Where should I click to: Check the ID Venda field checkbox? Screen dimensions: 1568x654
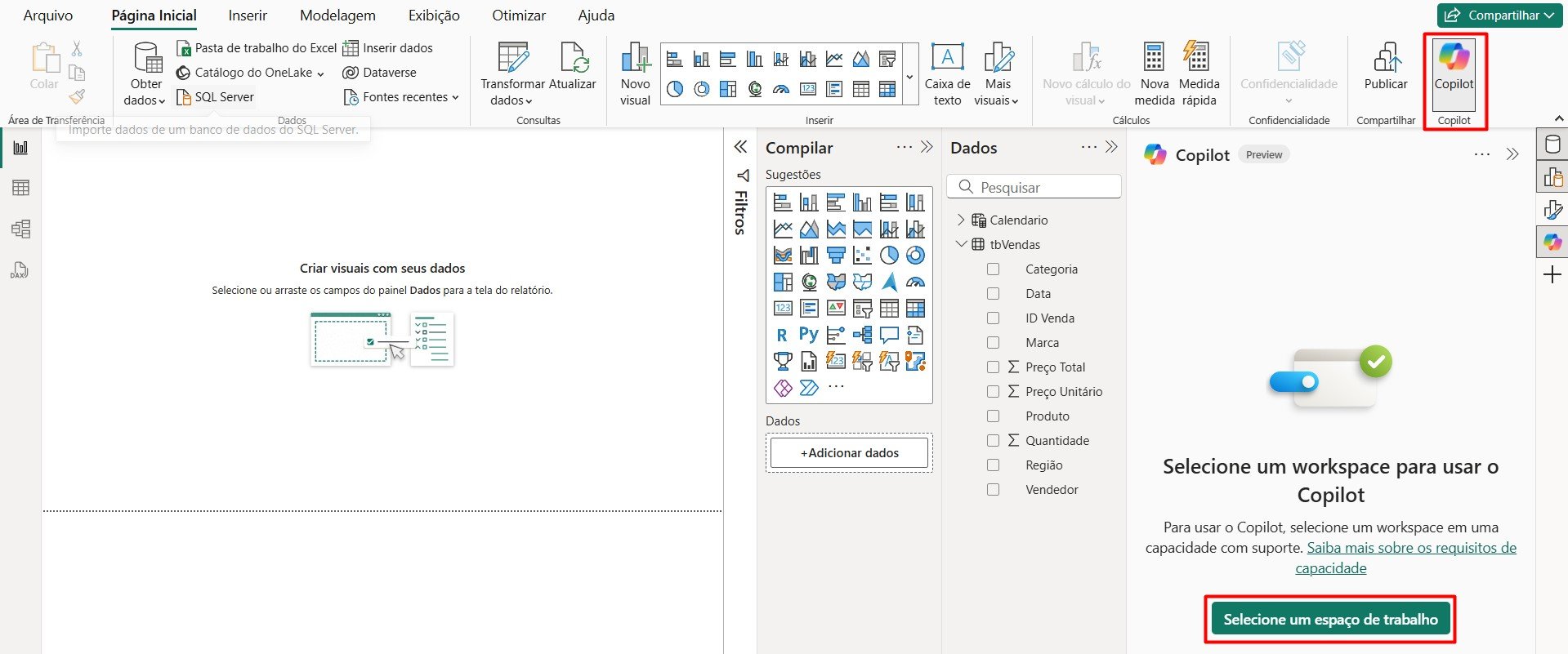tap(993, 318)
